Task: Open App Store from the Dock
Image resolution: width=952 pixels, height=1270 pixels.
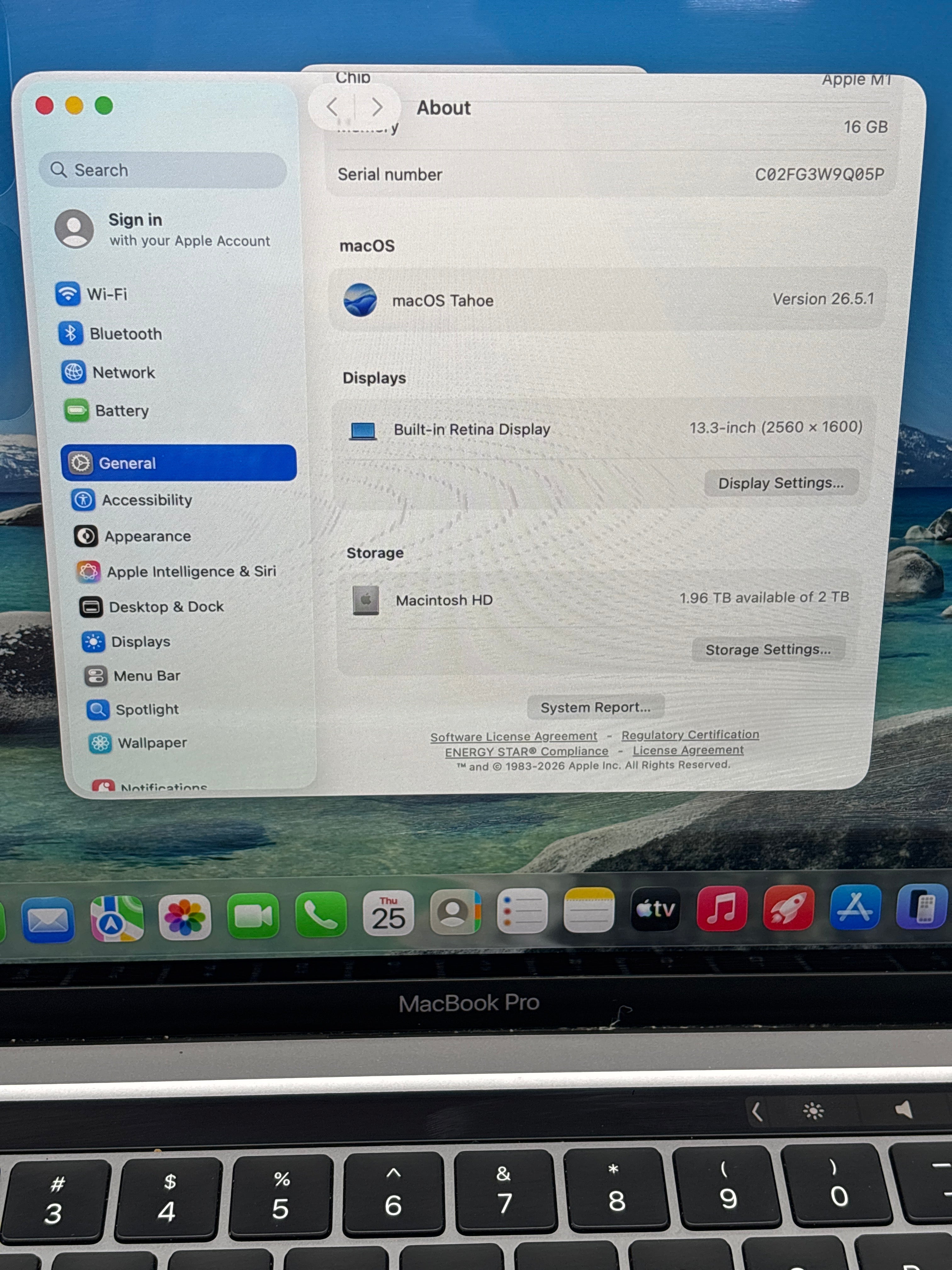Action: point(855,907)
